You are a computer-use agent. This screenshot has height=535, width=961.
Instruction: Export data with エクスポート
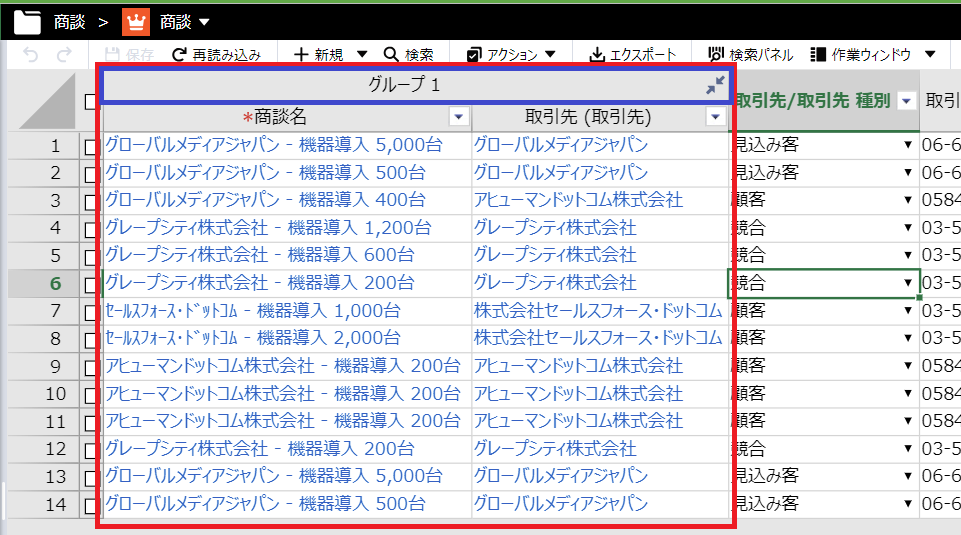point(632,55)
